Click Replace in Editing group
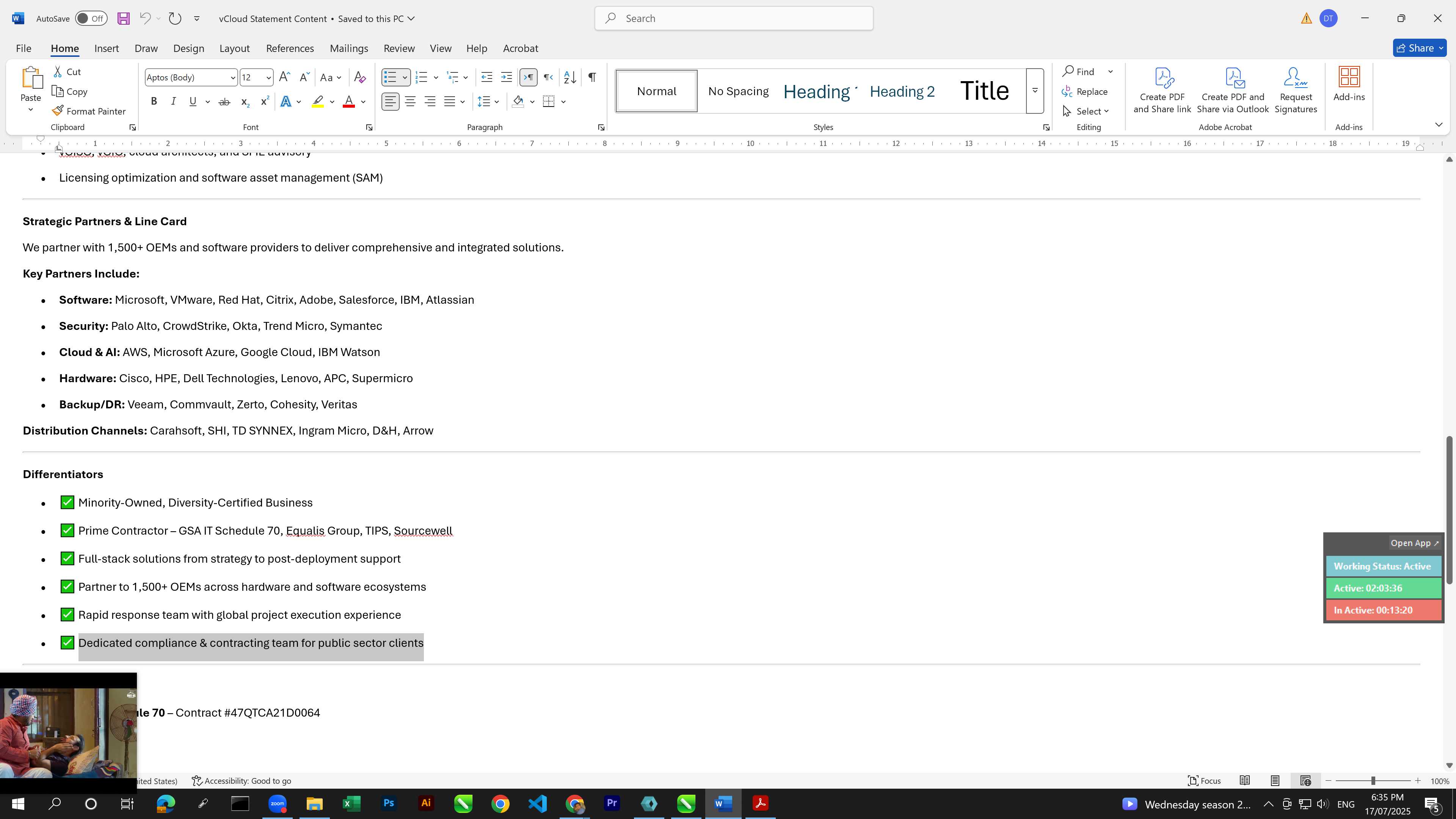This screenshot has height=819, width=1456. point(1085,91)
